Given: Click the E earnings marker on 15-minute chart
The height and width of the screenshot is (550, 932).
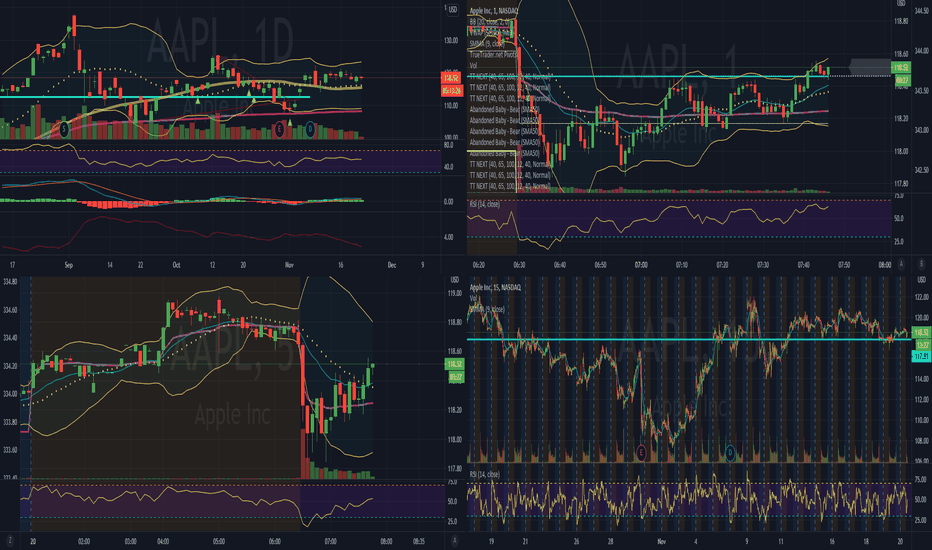Looking at the screenshot, I should [x=641, y=453].
